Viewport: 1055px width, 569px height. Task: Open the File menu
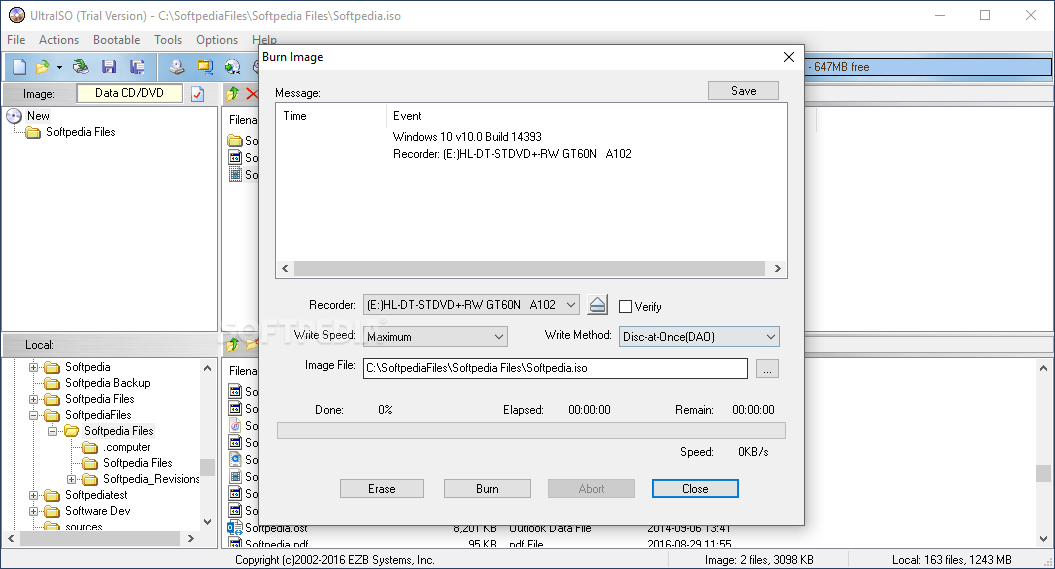[x=16, y=40]
